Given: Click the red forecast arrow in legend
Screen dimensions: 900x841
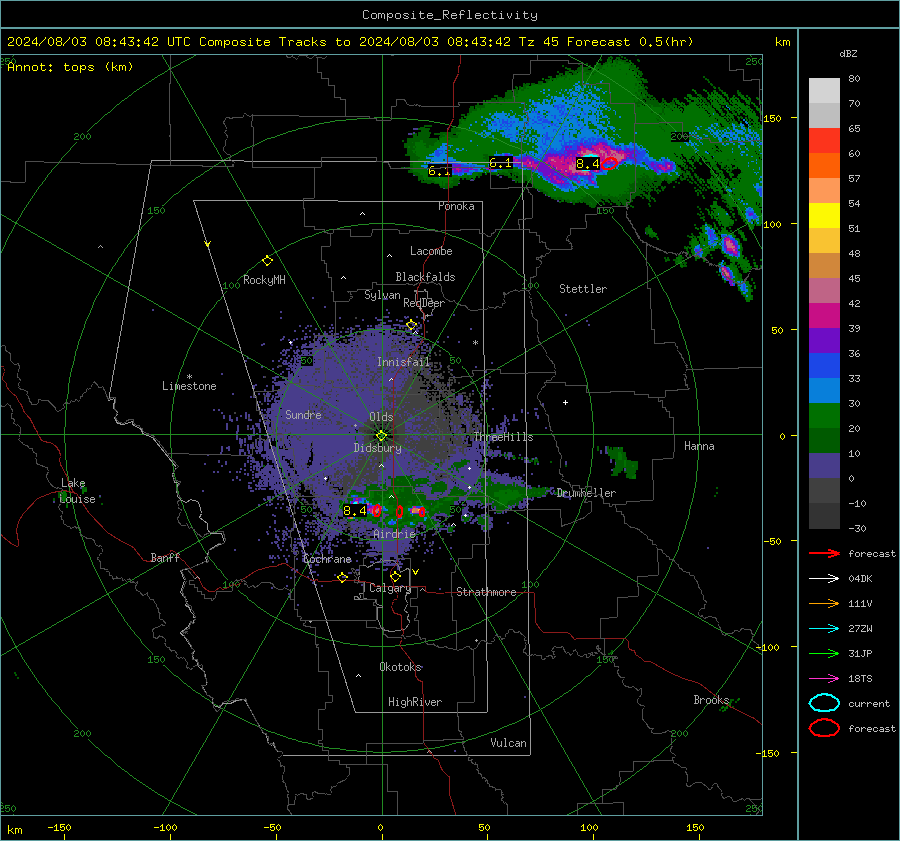Looking at the screenshot, I should [x=824, y=553].
